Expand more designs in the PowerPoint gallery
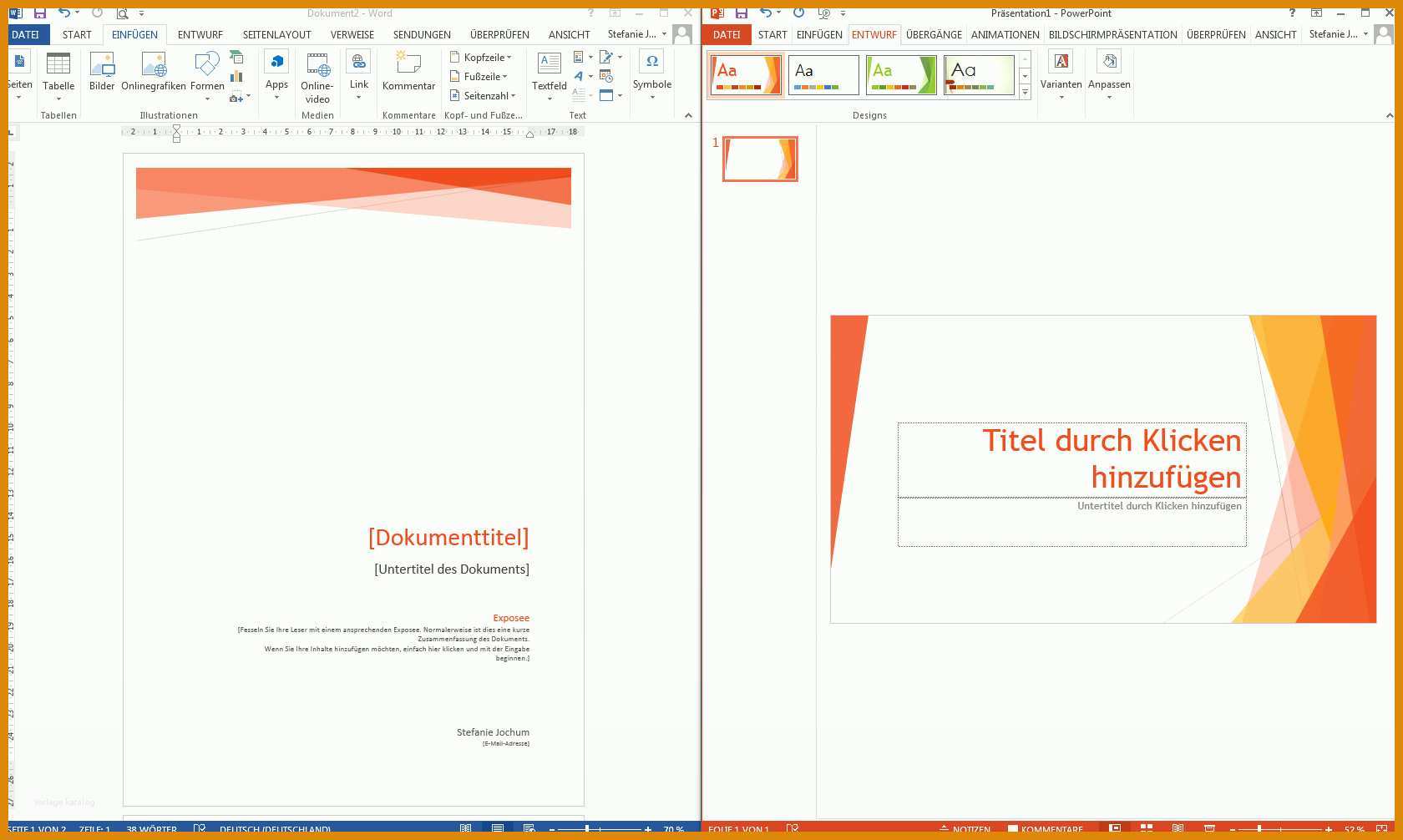The width and height of the screenshot is (1403, 840). pos(1025,93)
